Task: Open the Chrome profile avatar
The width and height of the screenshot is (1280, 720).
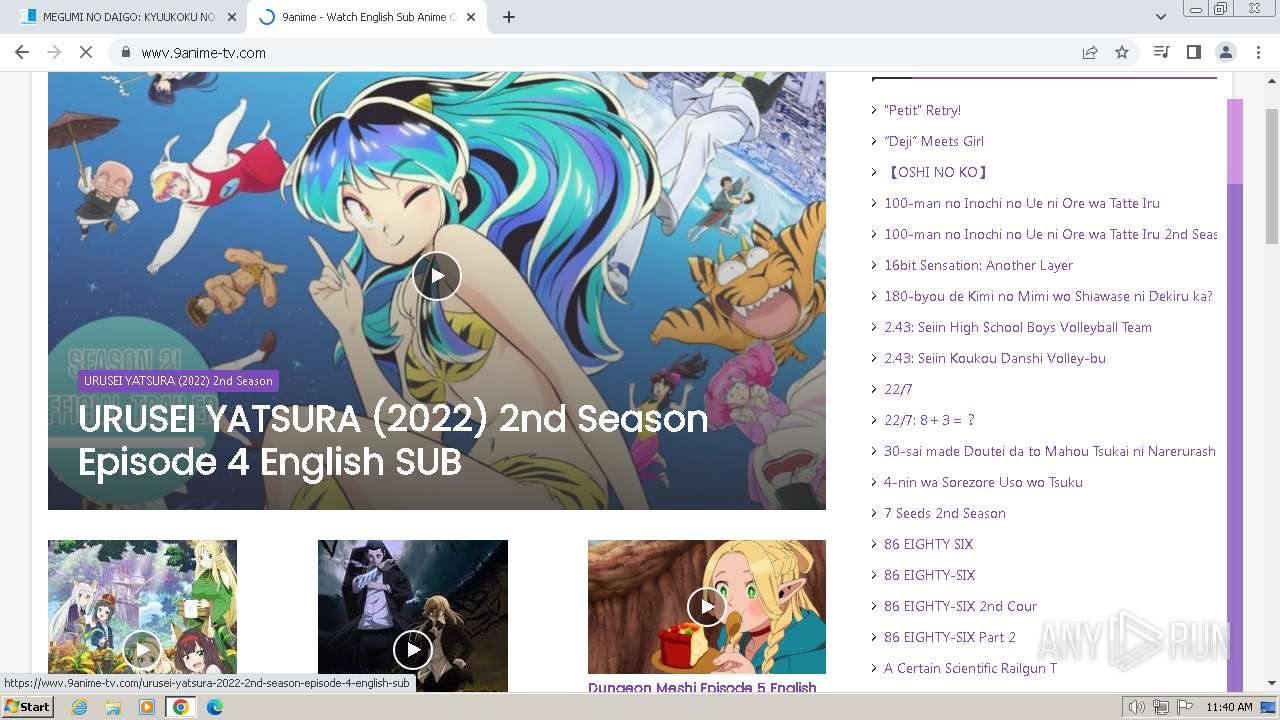Action: pos(1225,52)
